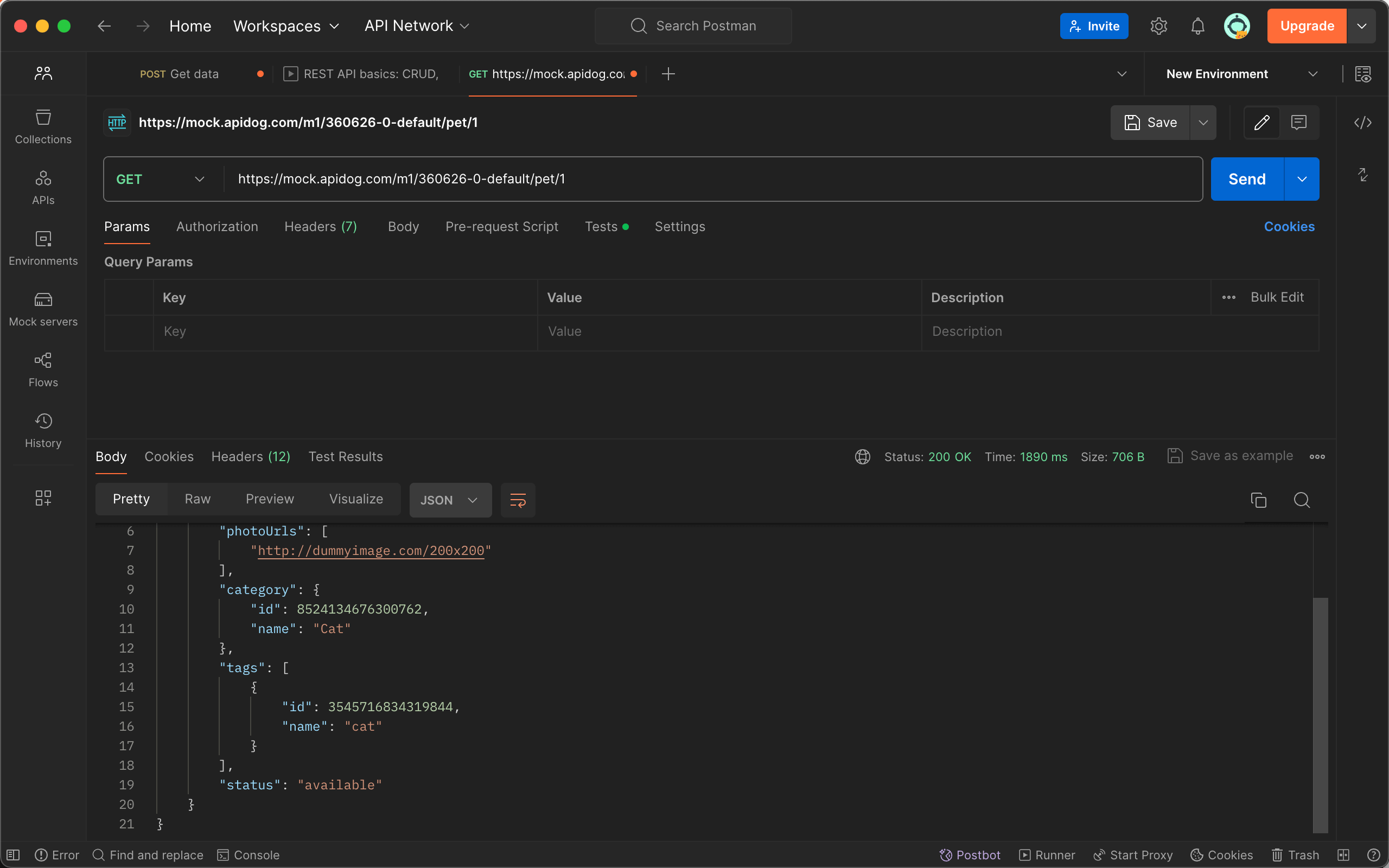This screenshot has height=868, width=1389.
Task: Open response more options ellipsis
Action: (1317, 457)
